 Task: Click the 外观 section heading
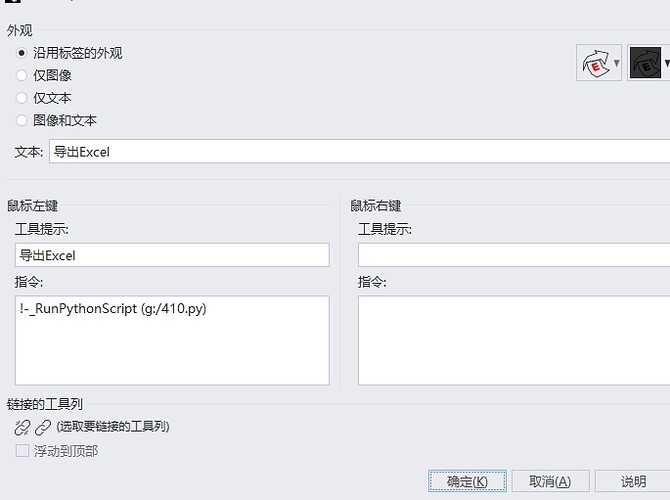click(x=19, y=30)
